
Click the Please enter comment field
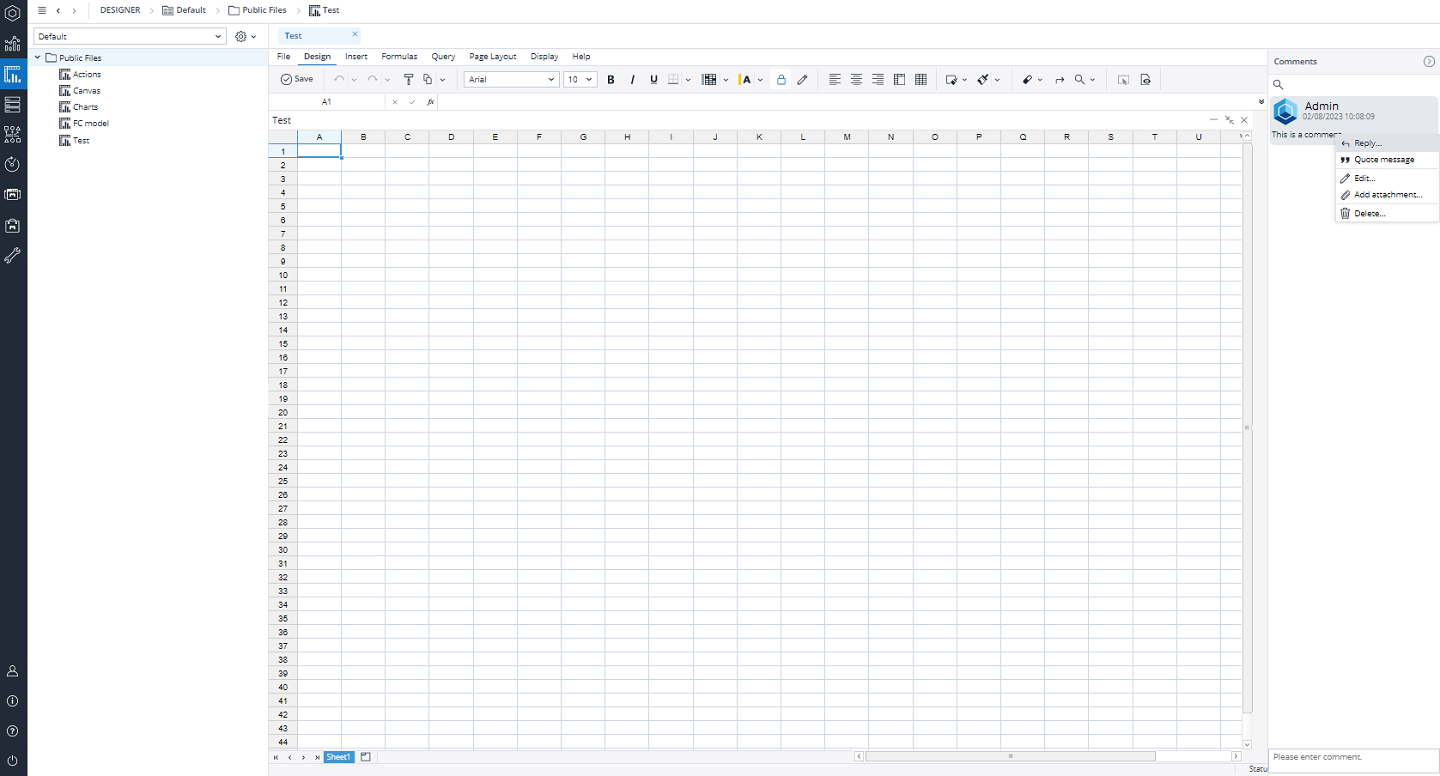tap(1350, 757)
